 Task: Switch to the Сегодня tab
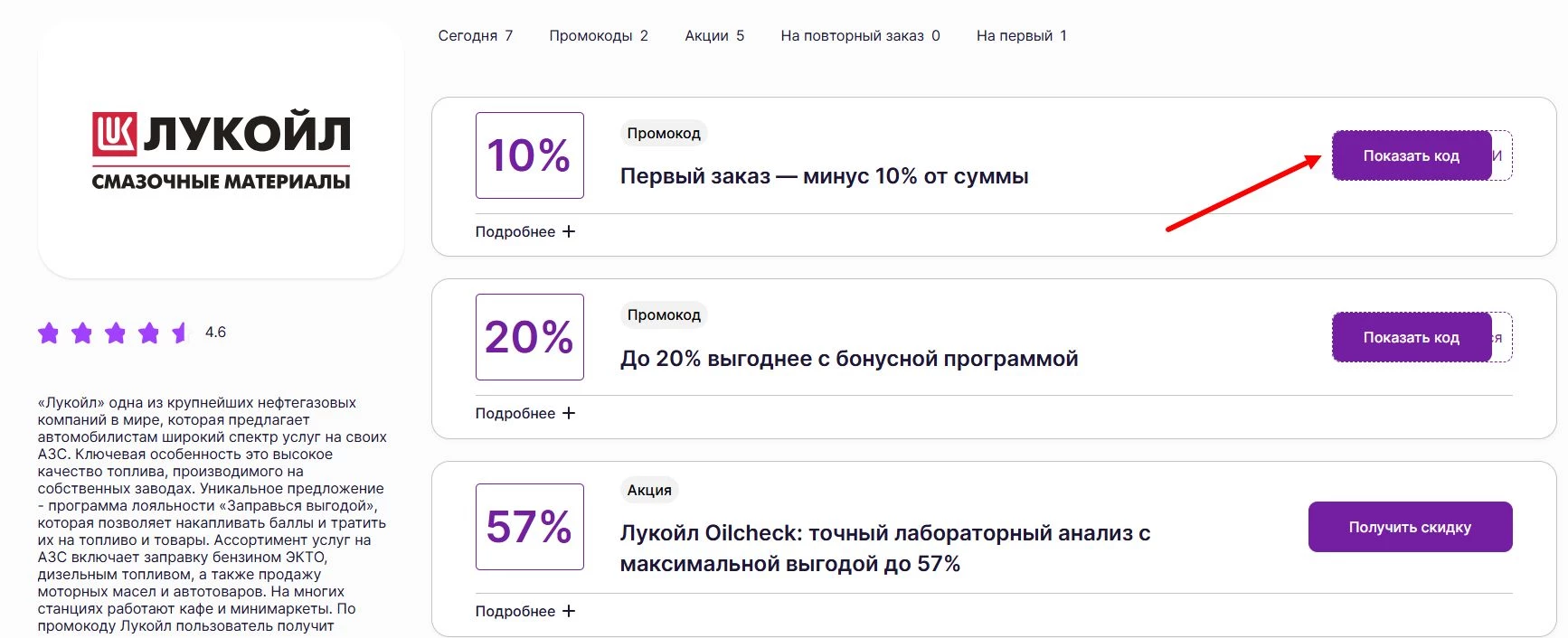[474, 36]
